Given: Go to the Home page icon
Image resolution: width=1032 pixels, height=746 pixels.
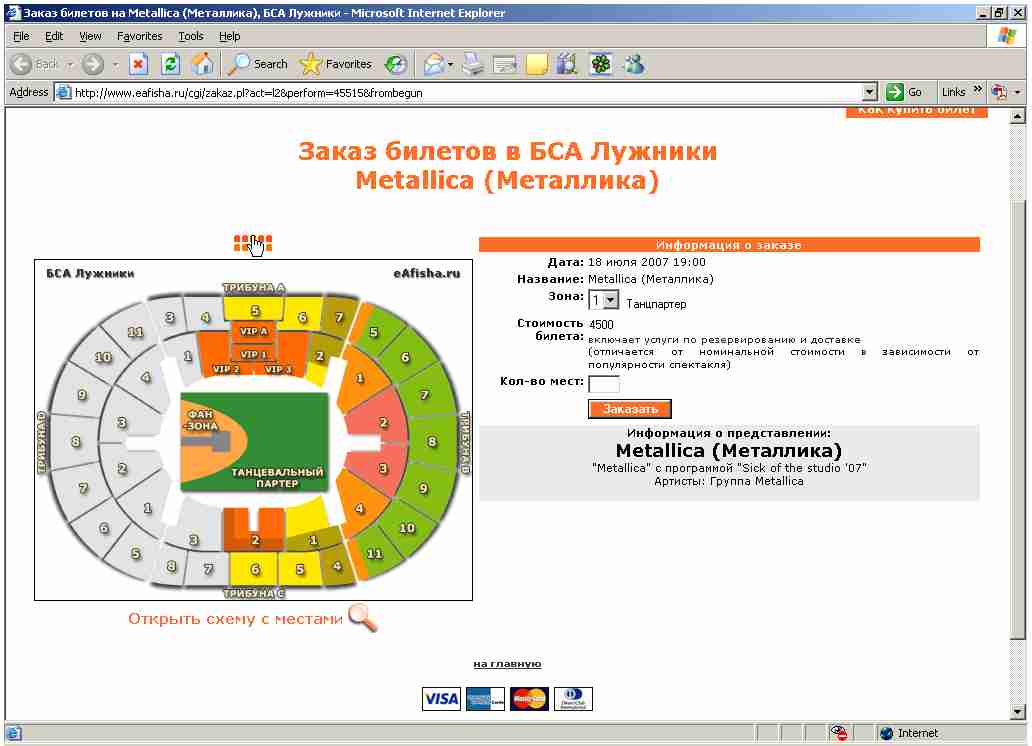Looking at the screenshot, I should click(x=202, y=64).
